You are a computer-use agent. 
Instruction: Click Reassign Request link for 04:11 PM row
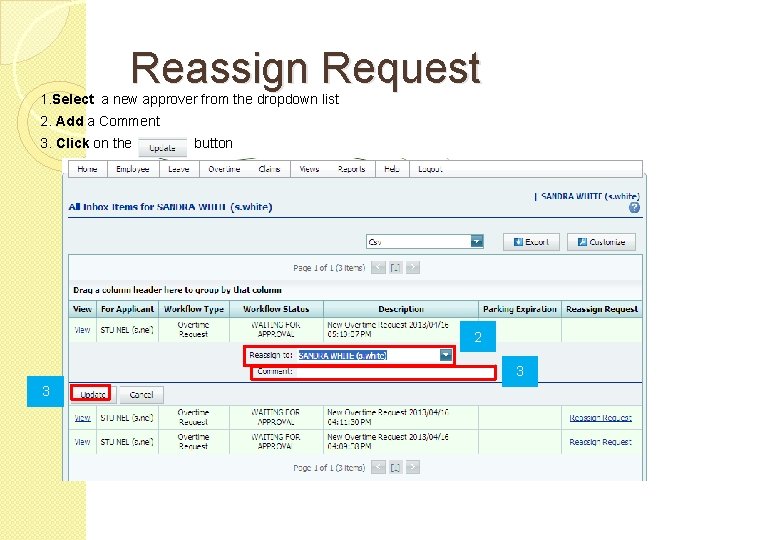pyautogui.click(x=600, y=418)
